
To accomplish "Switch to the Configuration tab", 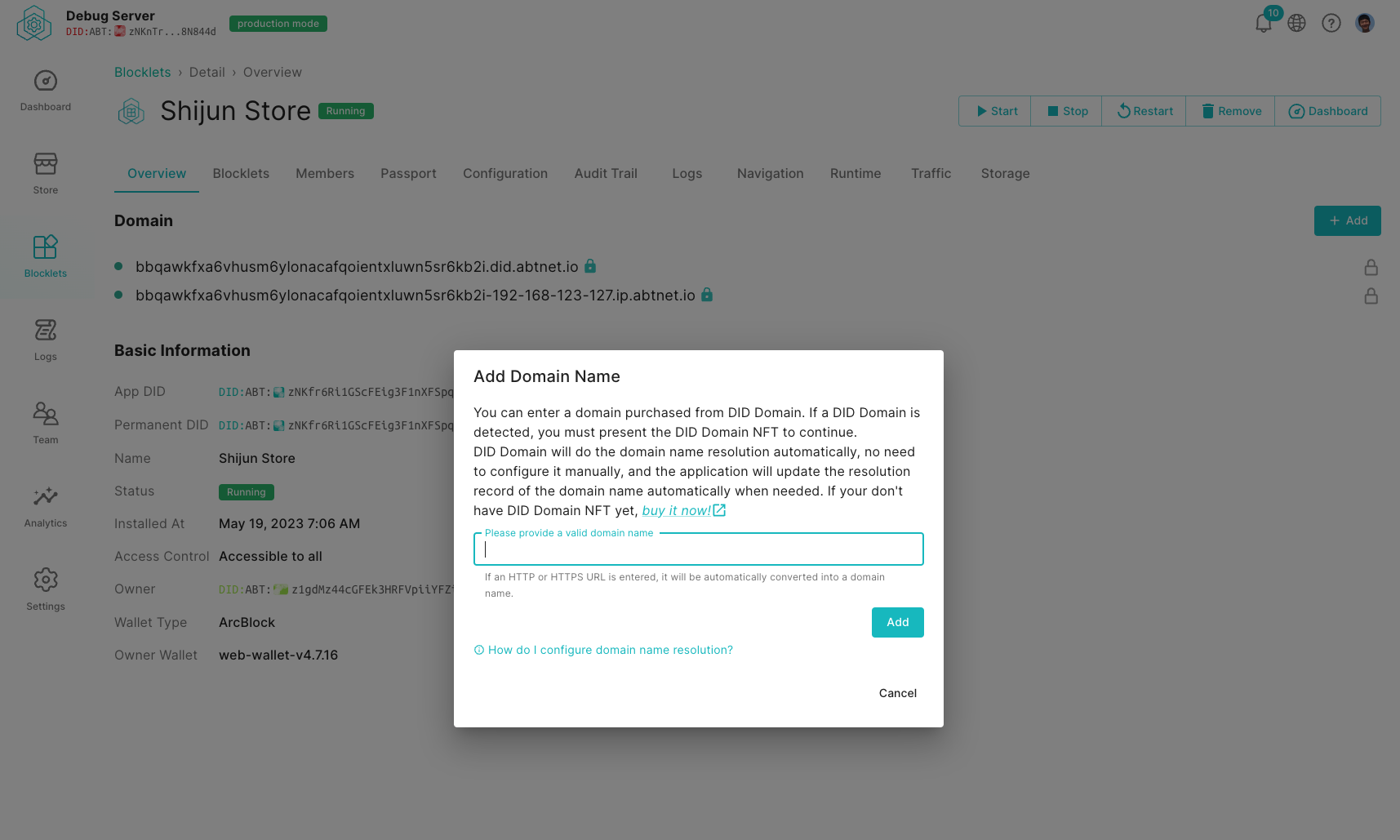I will (x=504, y=173).
